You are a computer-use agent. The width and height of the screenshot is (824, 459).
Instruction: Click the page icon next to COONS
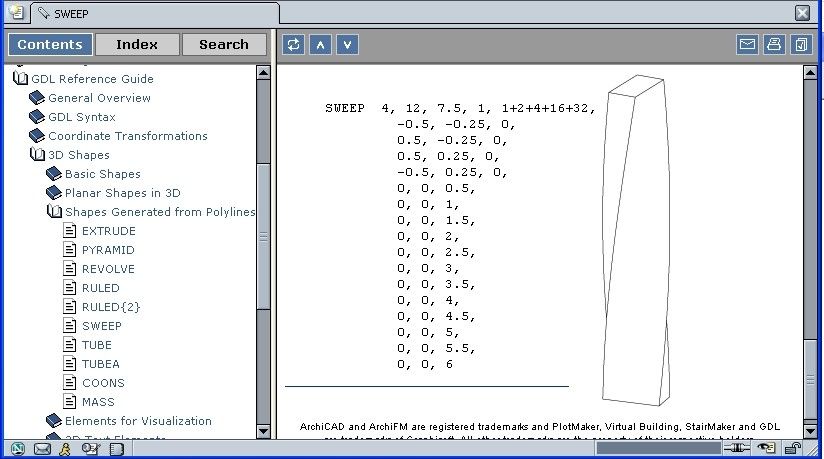(x=69, y=382)
